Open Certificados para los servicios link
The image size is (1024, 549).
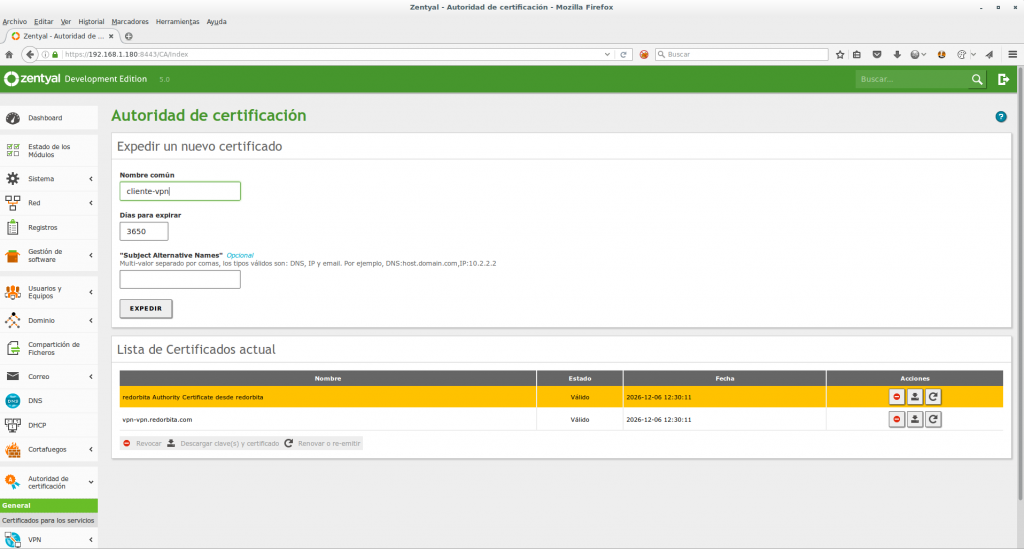48,521
